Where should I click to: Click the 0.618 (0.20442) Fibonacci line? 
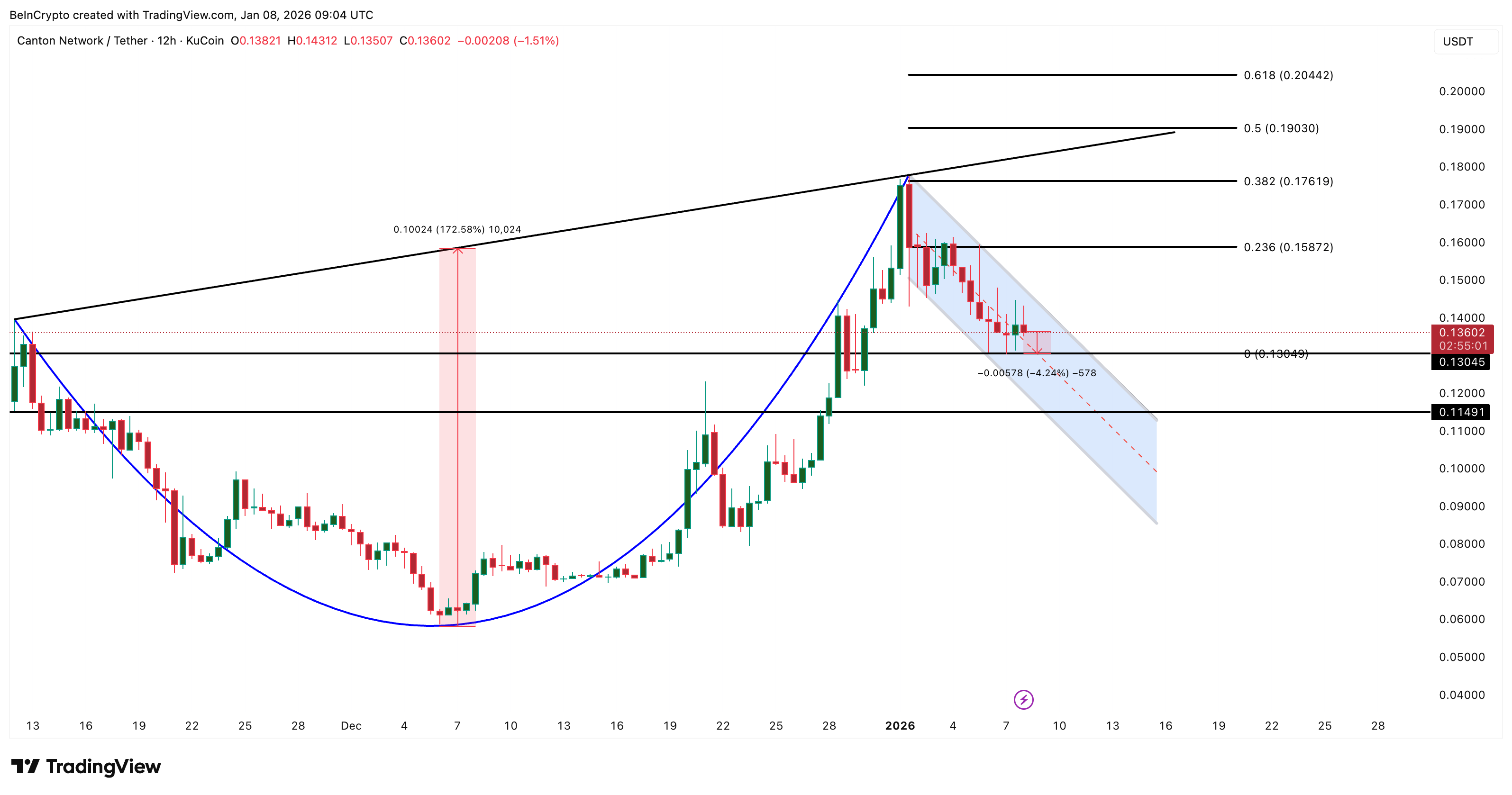[x=1086, y=75]
